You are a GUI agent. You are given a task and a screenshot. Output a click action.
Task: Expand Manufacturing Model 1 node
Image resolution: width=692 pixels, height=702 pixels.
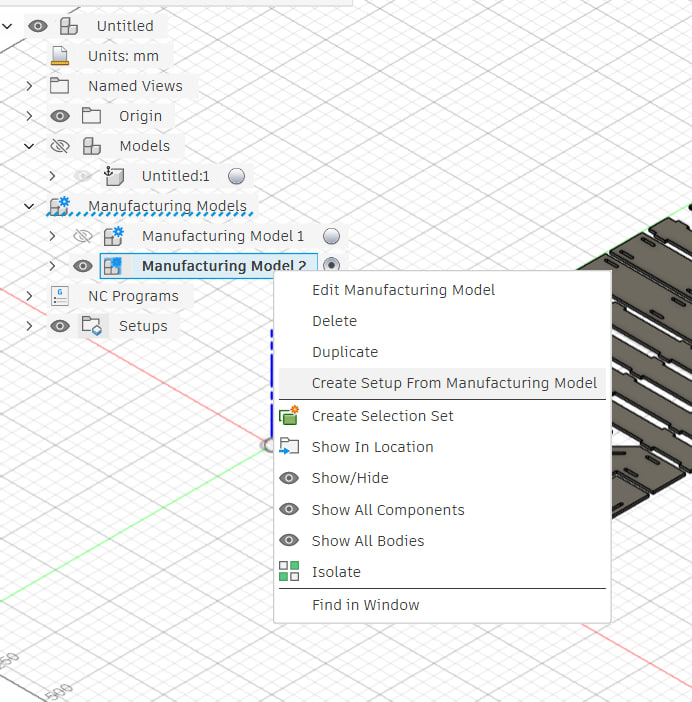(52, 236)
